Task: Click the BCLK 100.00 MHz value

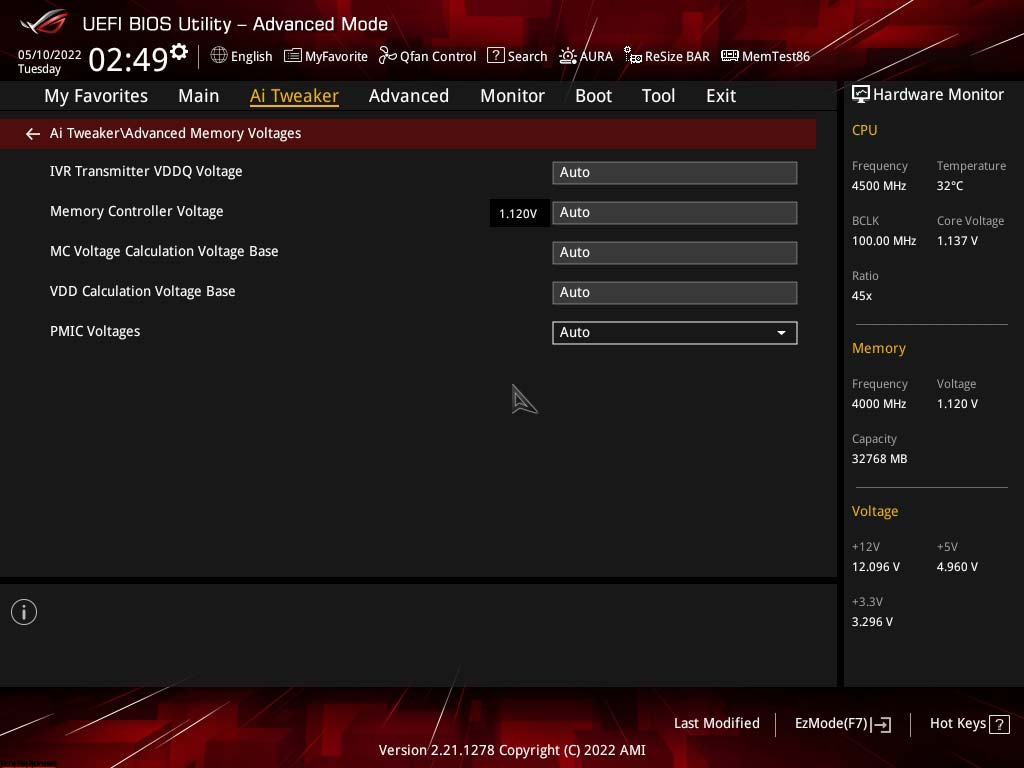Action: (x=884, y=241)
